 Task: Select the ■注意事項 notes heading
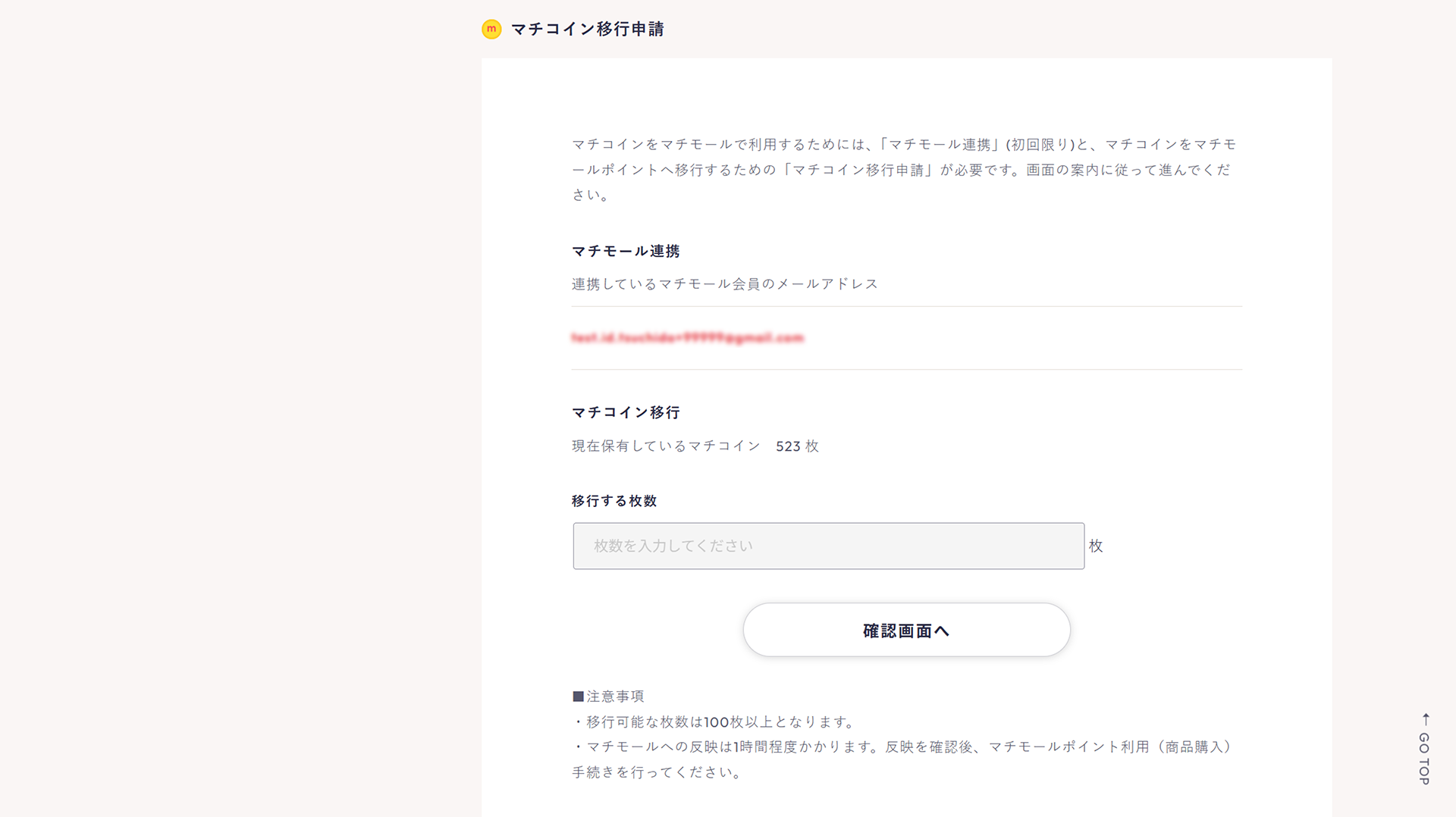tap(608, 696)
